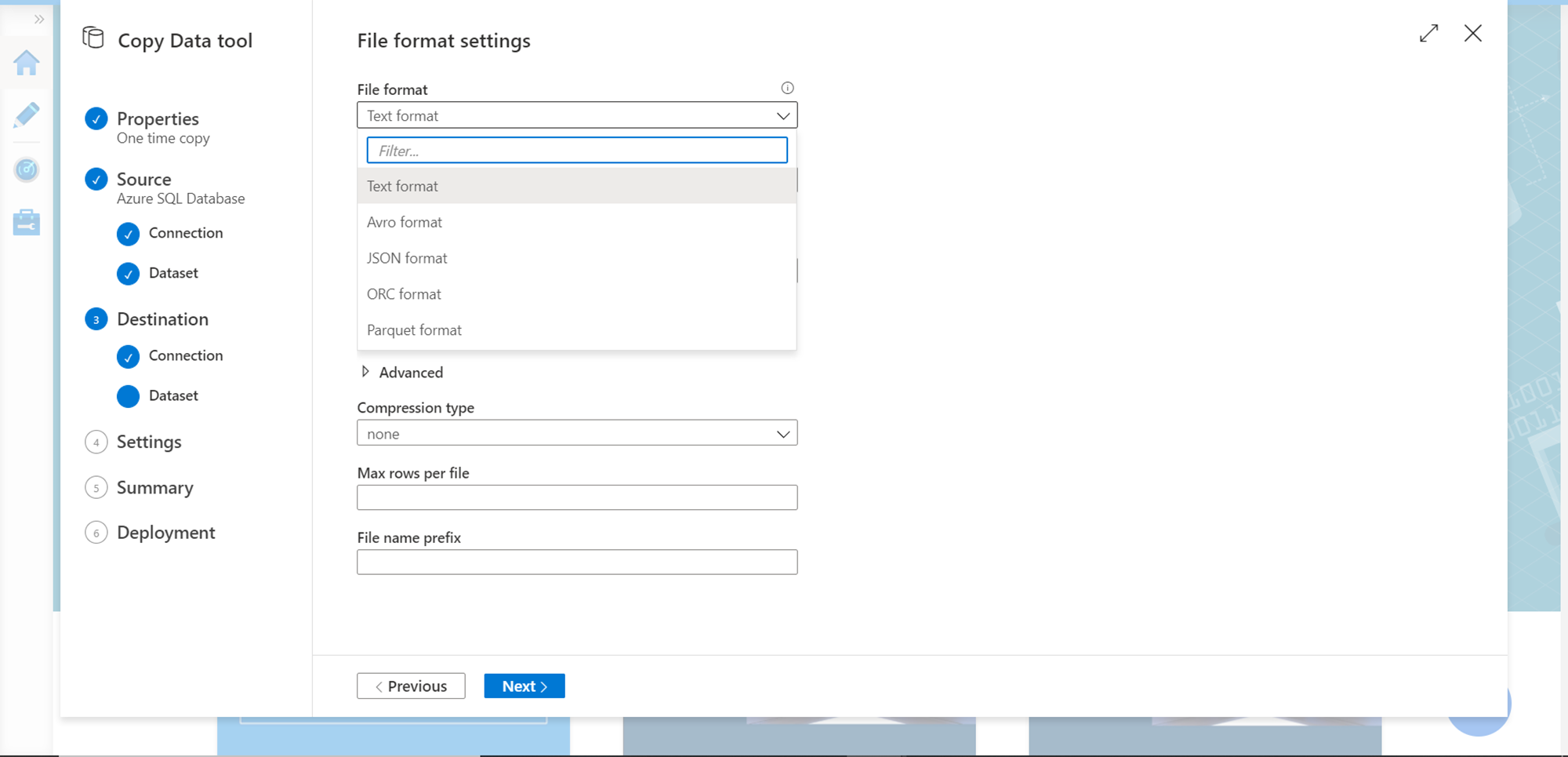Screen dimensions: 1568x757
Task: Select Avro format option
Action: click(577, 222)
